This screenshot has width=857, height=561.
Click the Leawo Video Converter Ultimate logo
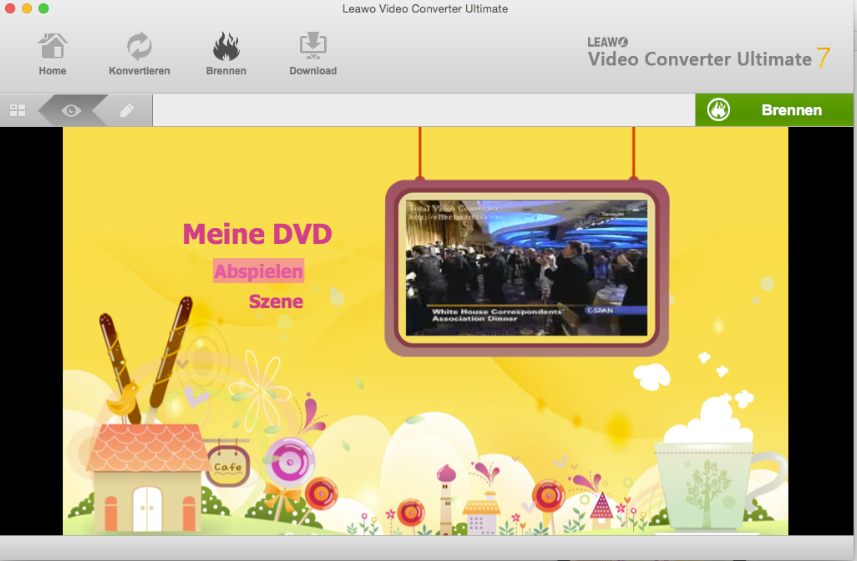709,54
